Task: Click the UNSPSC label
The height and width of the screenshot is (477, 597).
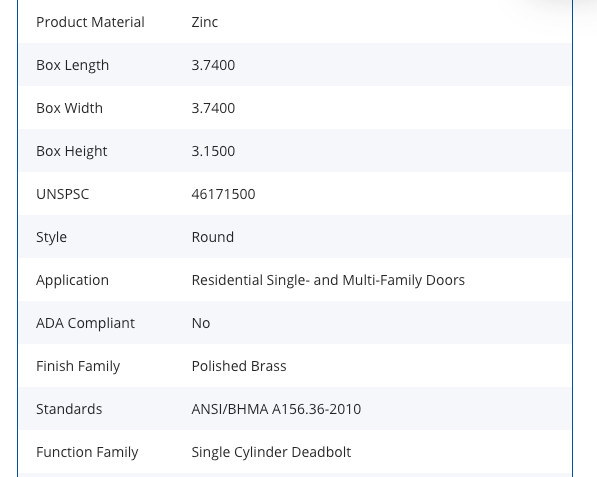Action: 62,194
